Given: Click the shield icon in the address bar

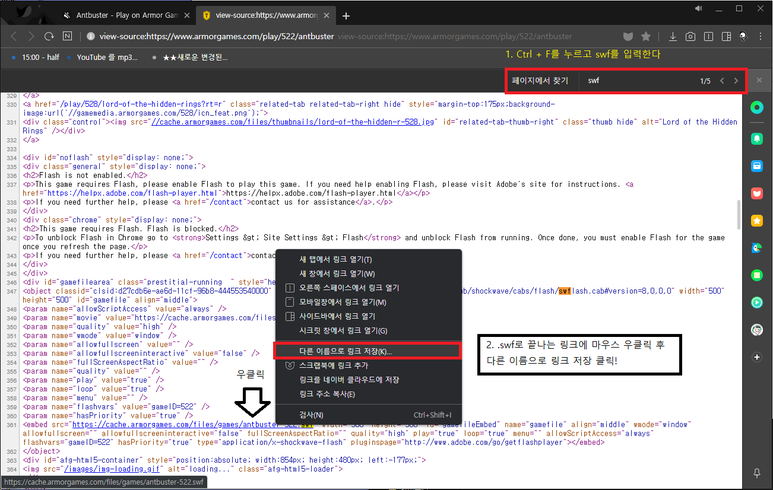Looking at the screenshot, I should [628, 36].
